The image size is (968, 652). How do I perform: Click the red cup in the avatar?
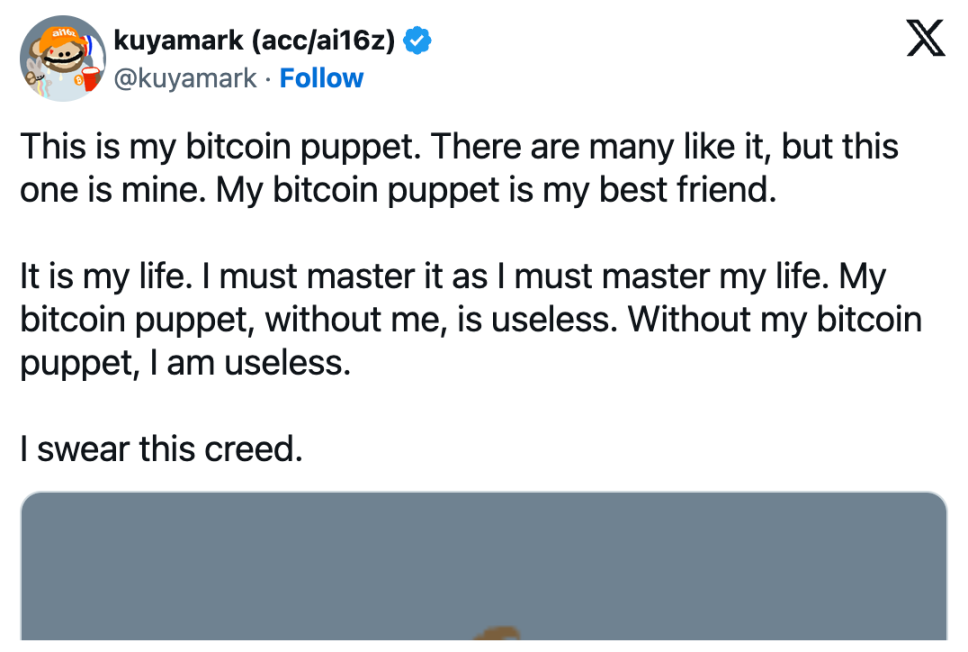[92, 77]
